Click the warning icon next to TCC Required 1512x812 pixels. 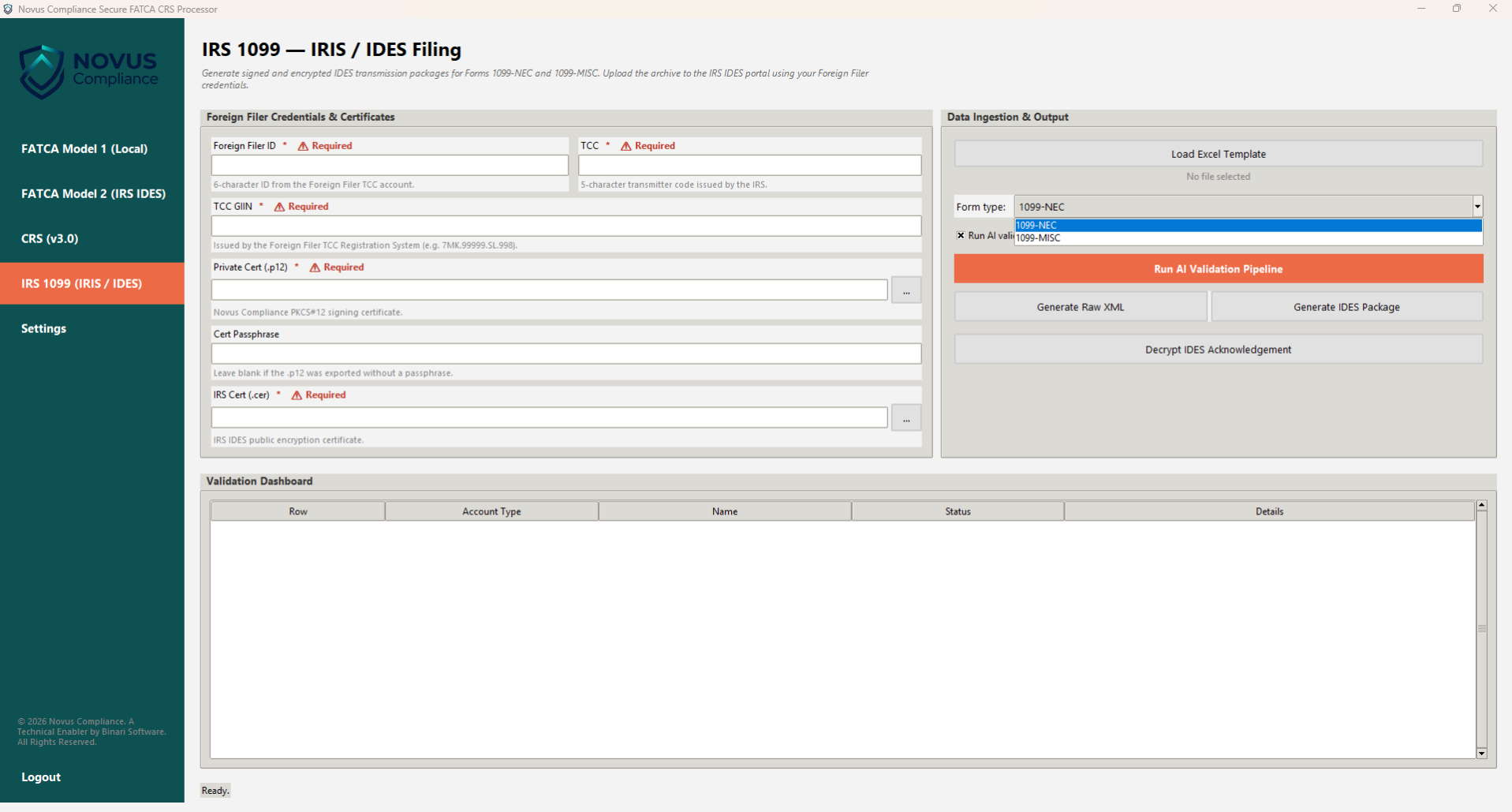tap(626, 146)
